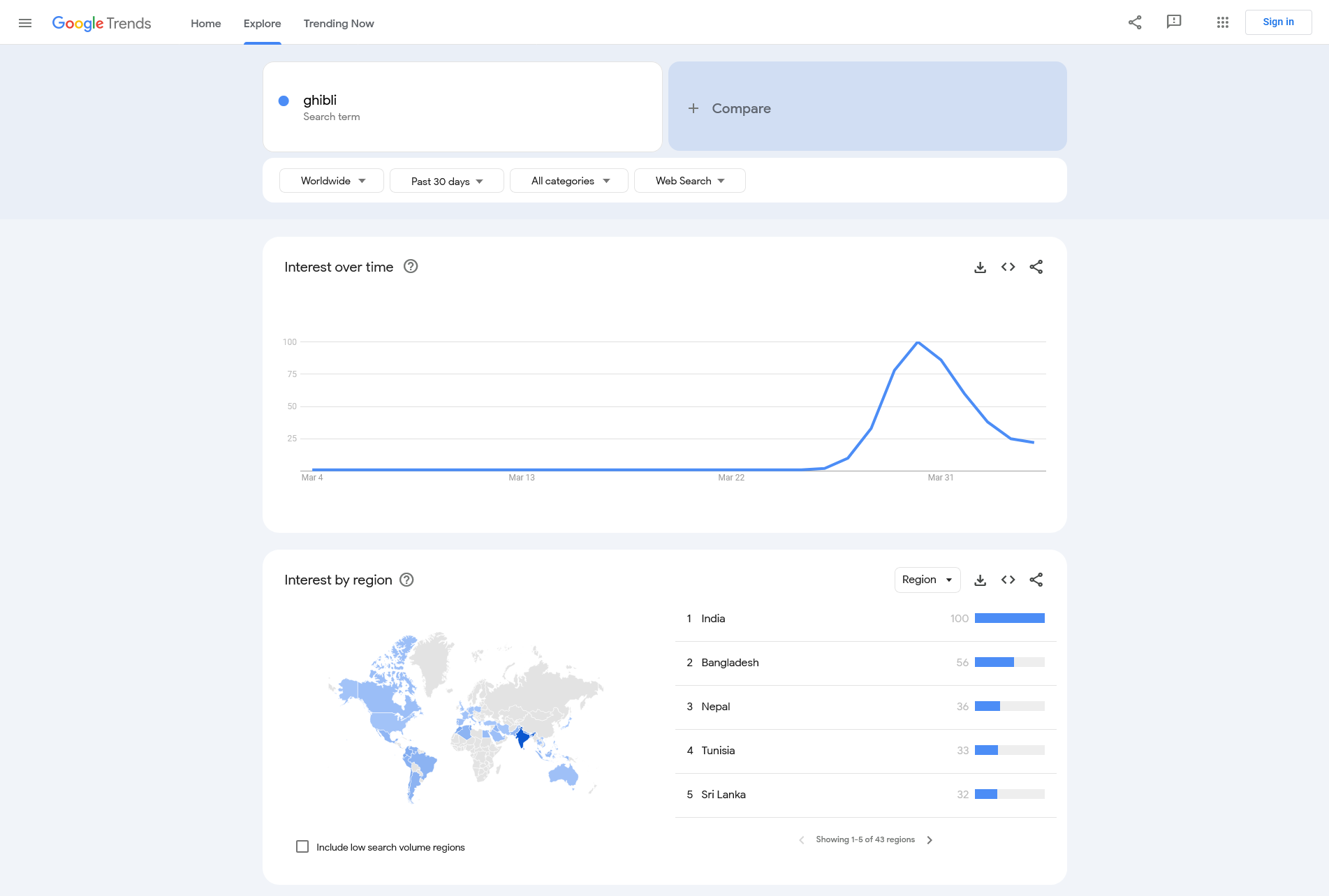This screenshot has width=1329, height=896.
Task: Open the Trending Now tab
Action: [339, 23]
